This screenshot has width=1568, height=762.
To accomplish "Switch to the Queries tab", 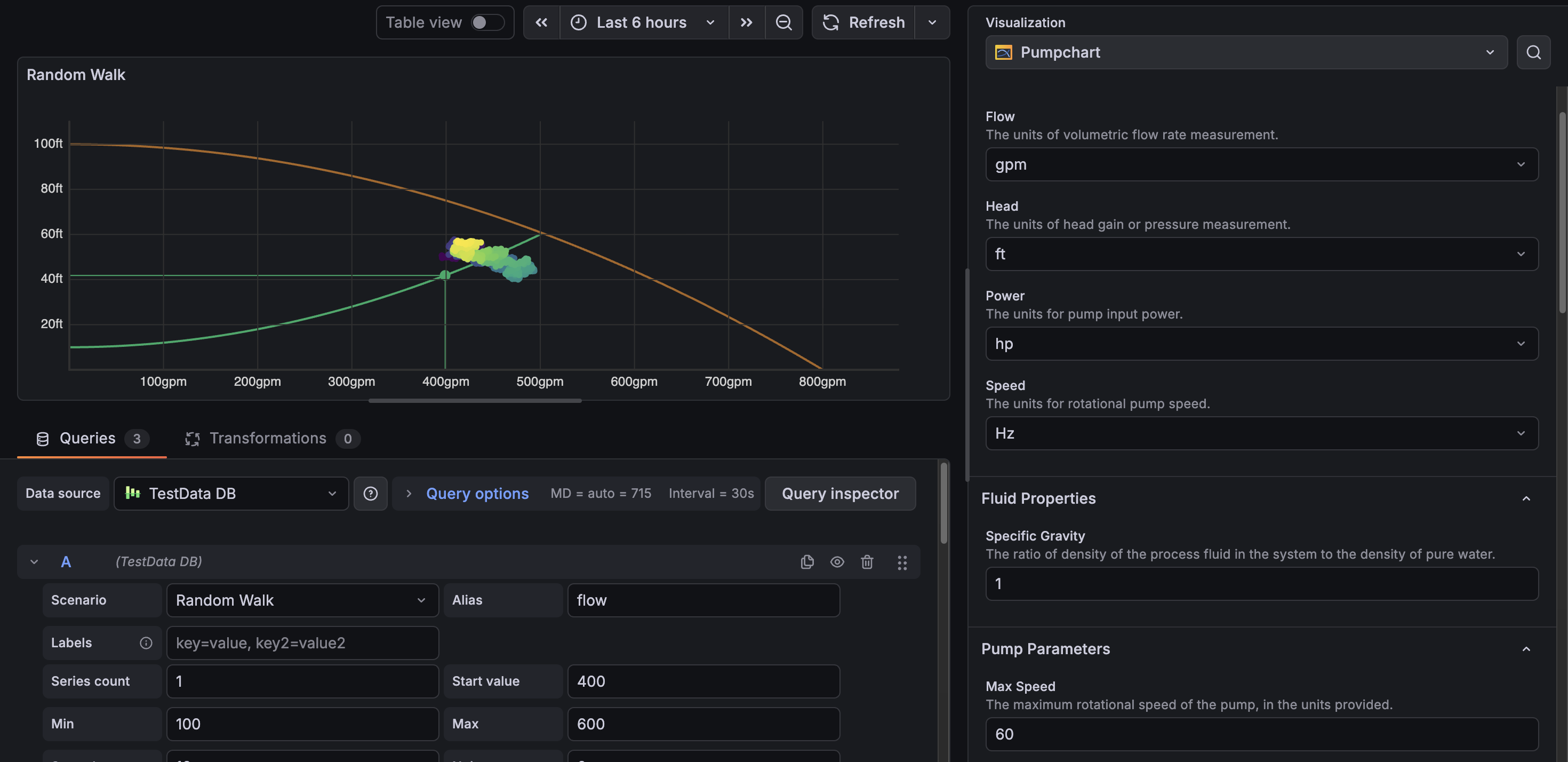I will click(92, 439).
